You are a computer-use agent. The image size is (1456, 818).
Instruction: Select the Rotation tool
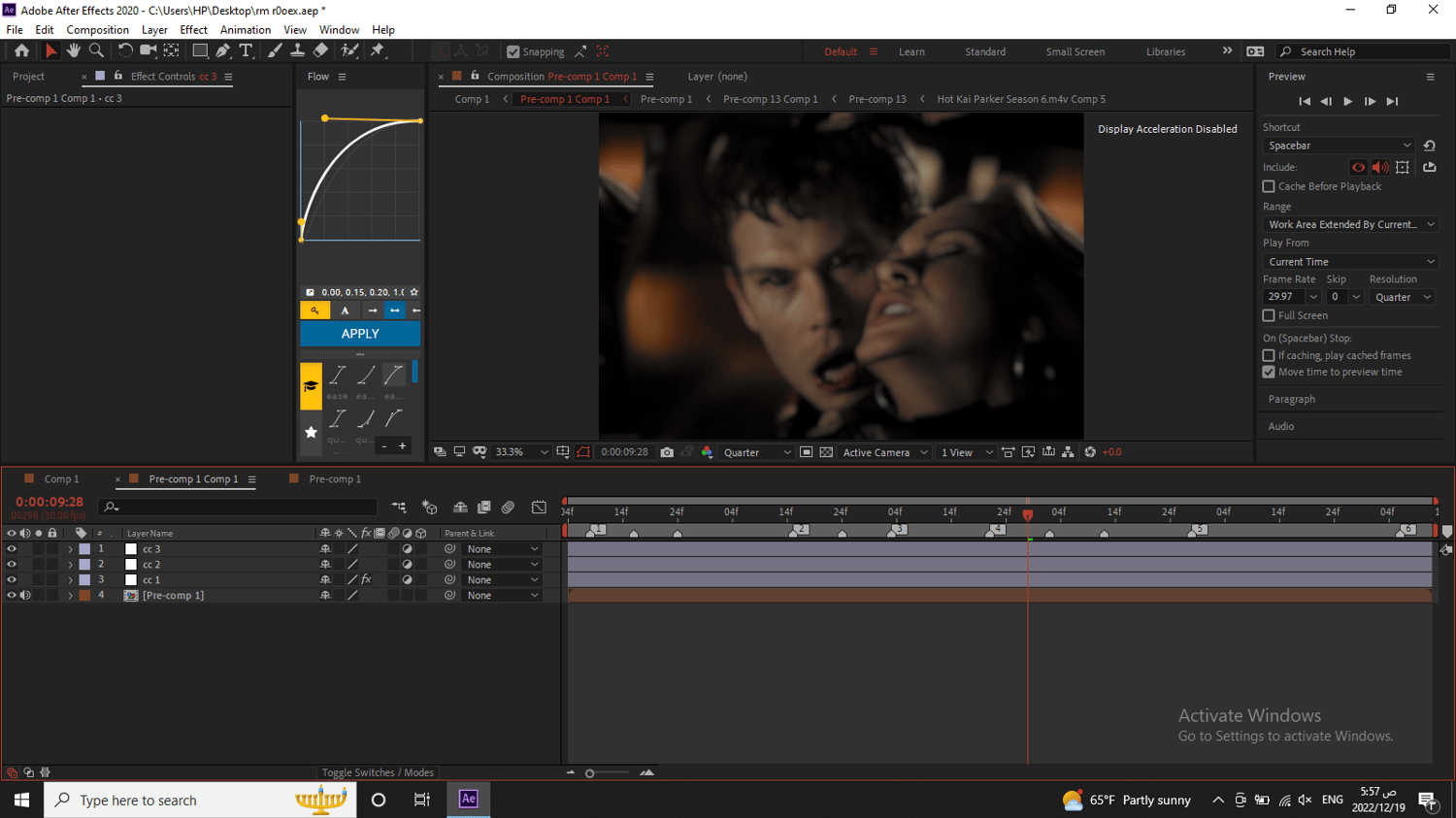point(125,51)
